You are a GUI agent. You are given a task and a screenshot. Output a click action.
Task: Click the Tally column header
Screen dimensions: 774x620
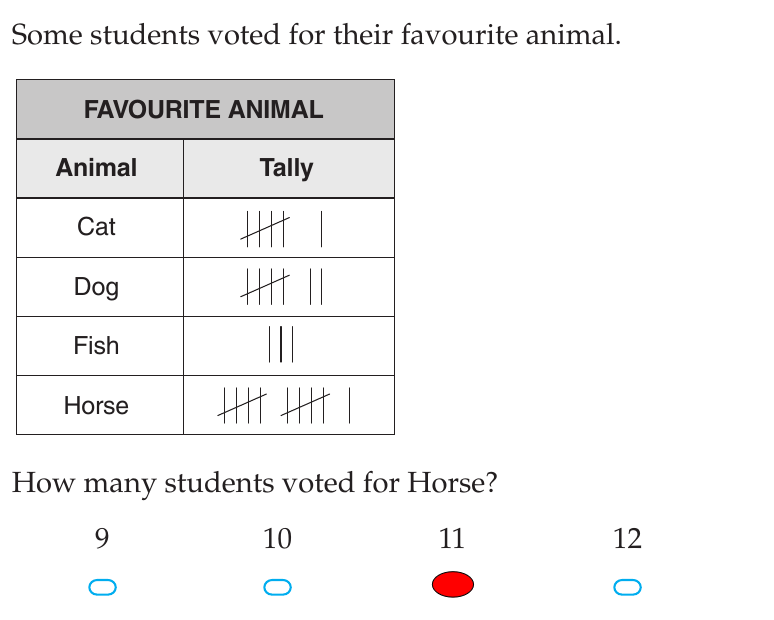click(x=286, y=168)
